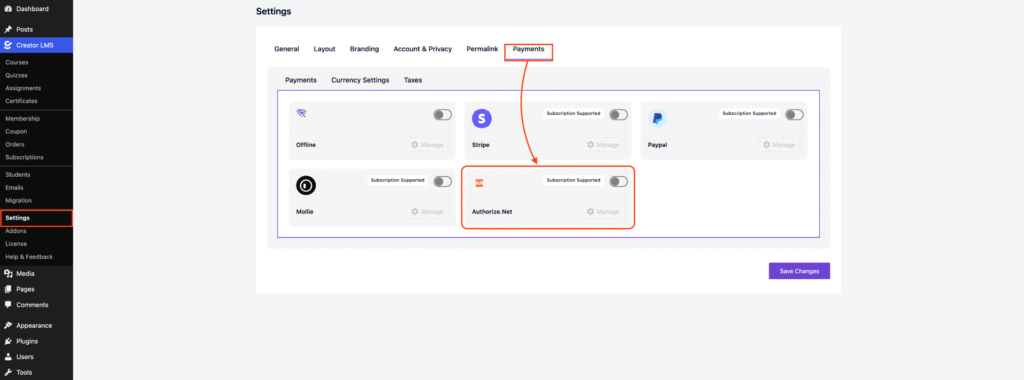Enable the Stripe payment toggle
The image size is (1024, 380).
[618, 115]
